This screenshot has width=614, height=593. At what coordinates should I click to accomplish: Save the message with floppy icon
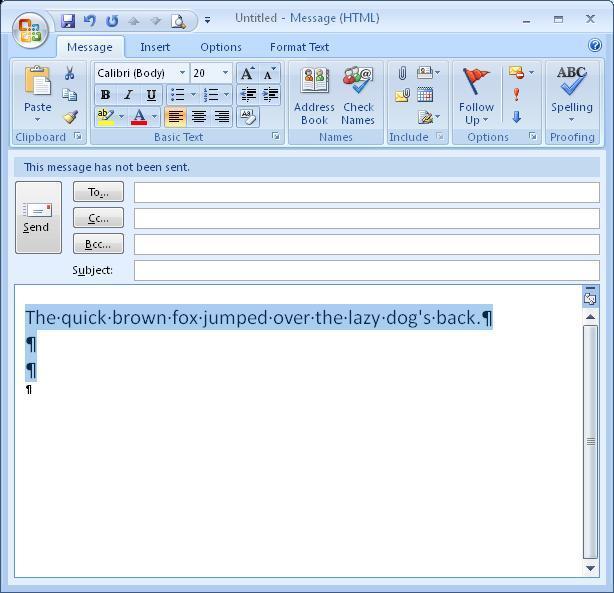click(x=68, y=20)
